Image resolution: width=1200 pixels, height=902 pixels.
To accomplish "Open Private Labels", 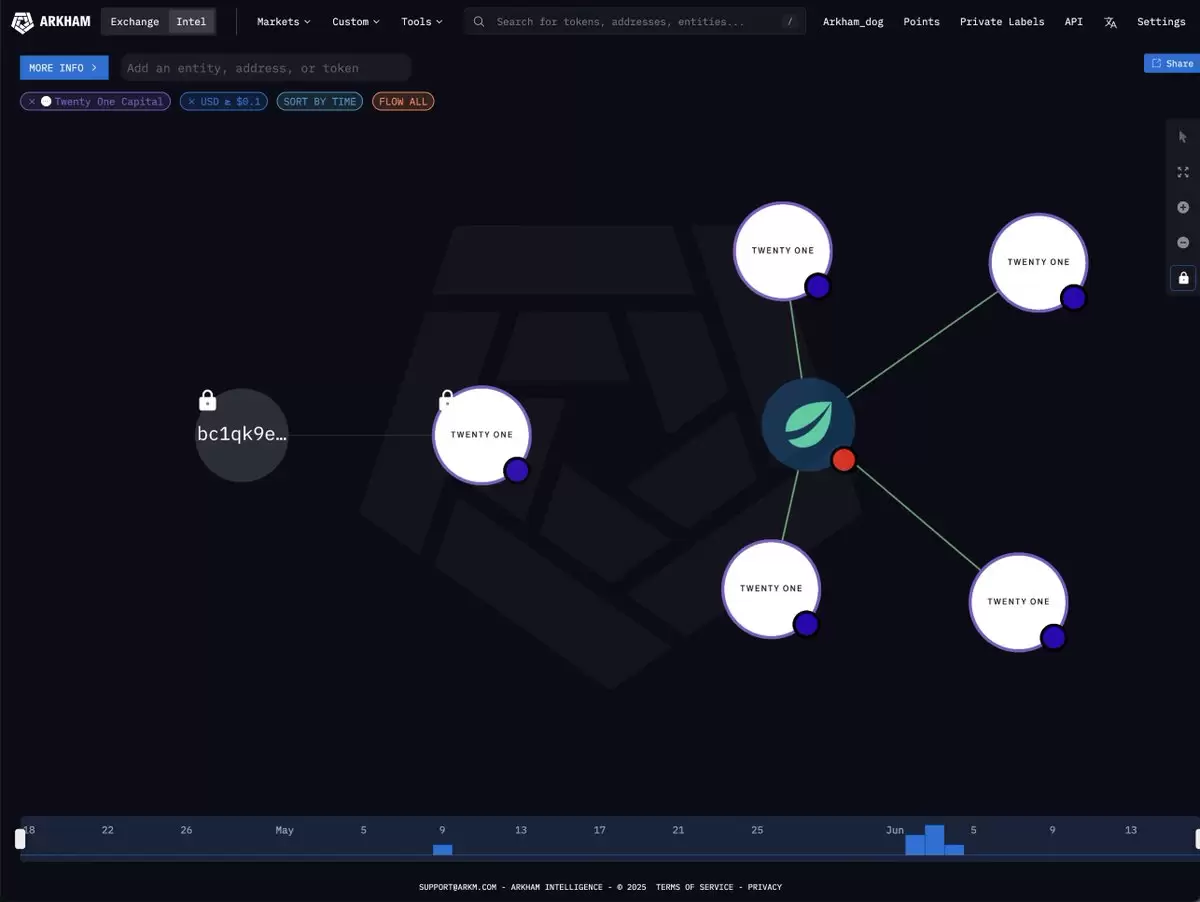I will (x=1002, y=22).
